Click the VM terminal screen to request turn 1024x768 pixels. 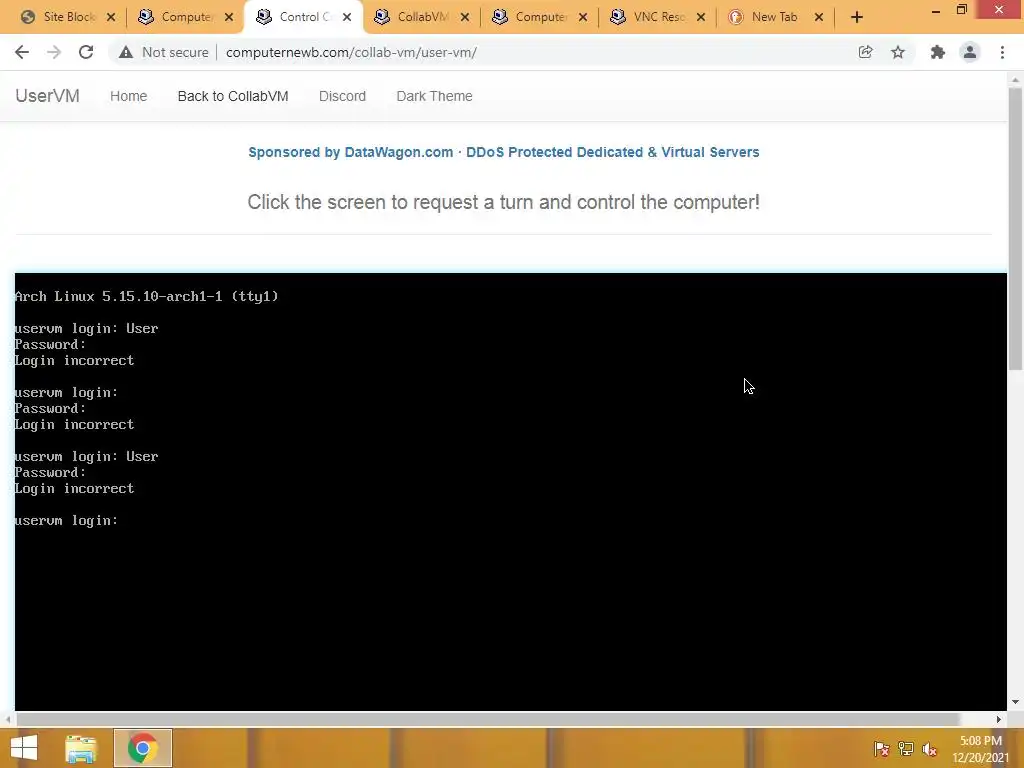tap(511, 491)
